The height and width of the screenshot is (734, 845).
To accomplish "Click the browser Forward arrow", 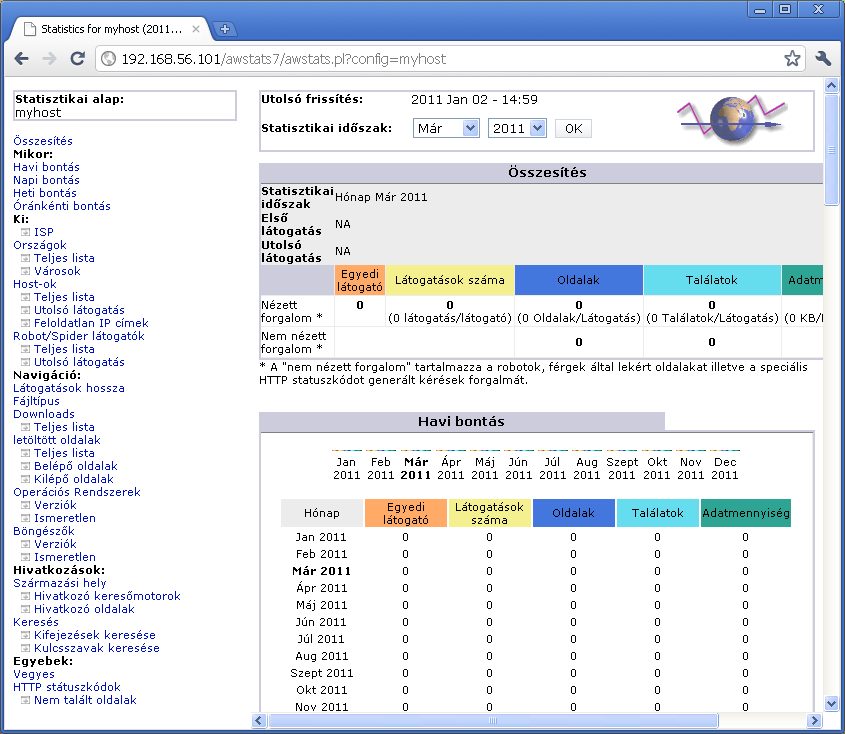I will pyautogui.click(x=50, y=59).
